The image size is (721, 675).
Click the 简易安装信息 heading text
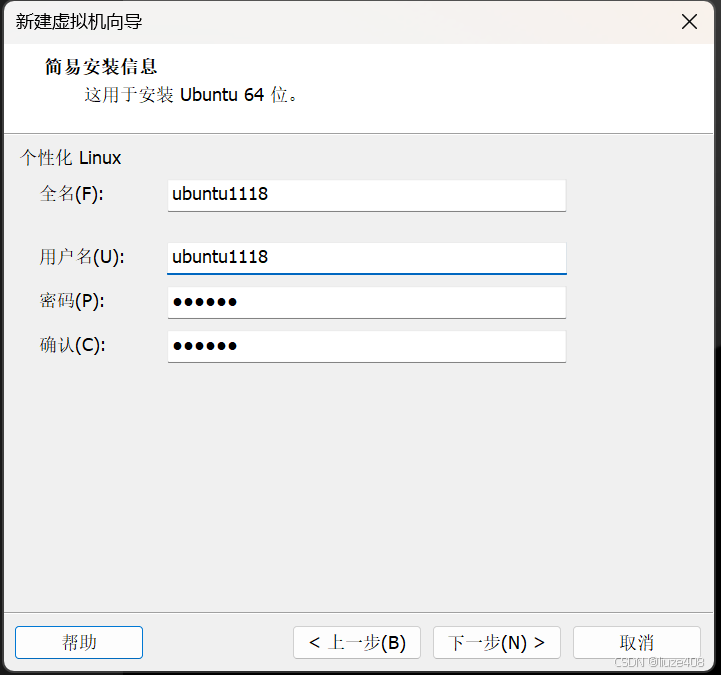click(101, 67)
